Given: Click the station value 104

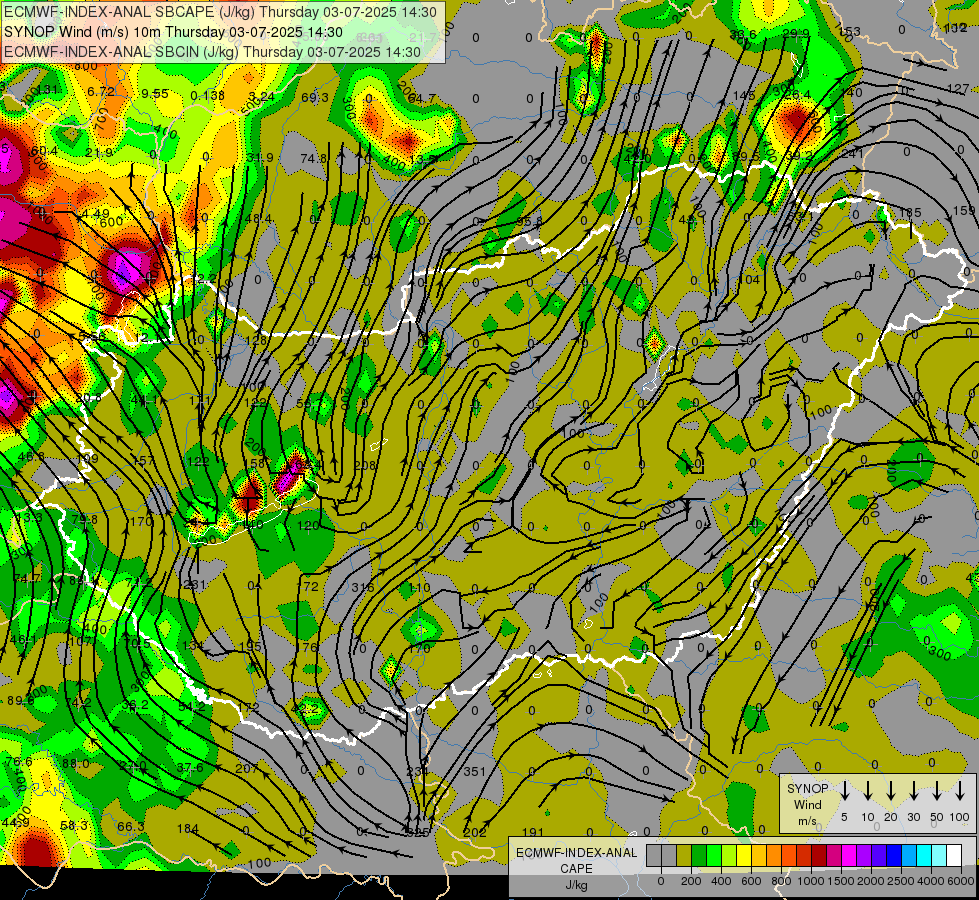Looking at the screenshot, I should pyautogui.click(x=749, y=279).
